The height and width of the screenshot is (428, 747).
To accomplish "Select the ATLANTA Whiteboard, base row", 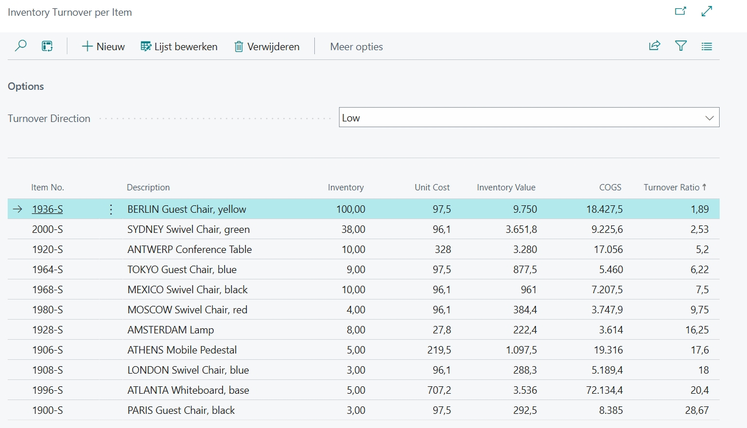I will pyautogui.click(x=188, y=390).
